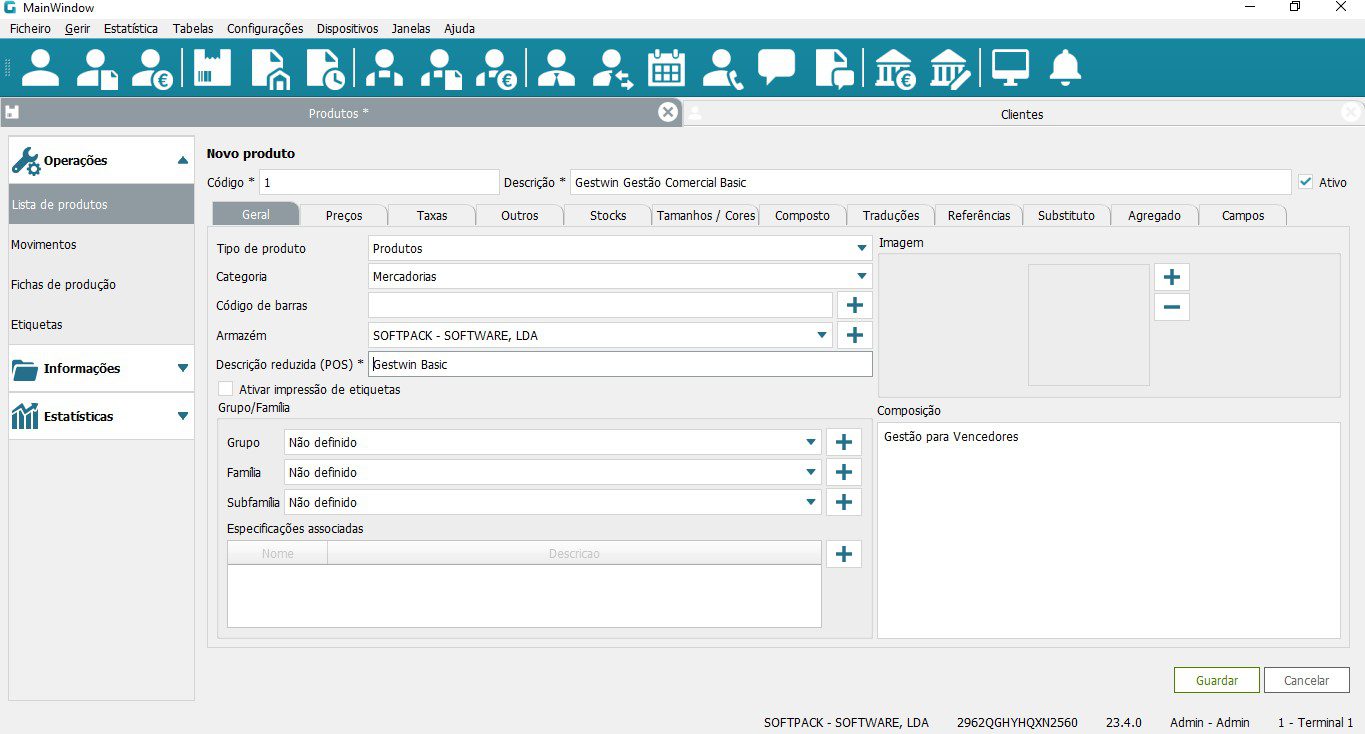Add a new Família with plus button
Viewport: 1365px width, 734px height.
[x=844, y=472]
